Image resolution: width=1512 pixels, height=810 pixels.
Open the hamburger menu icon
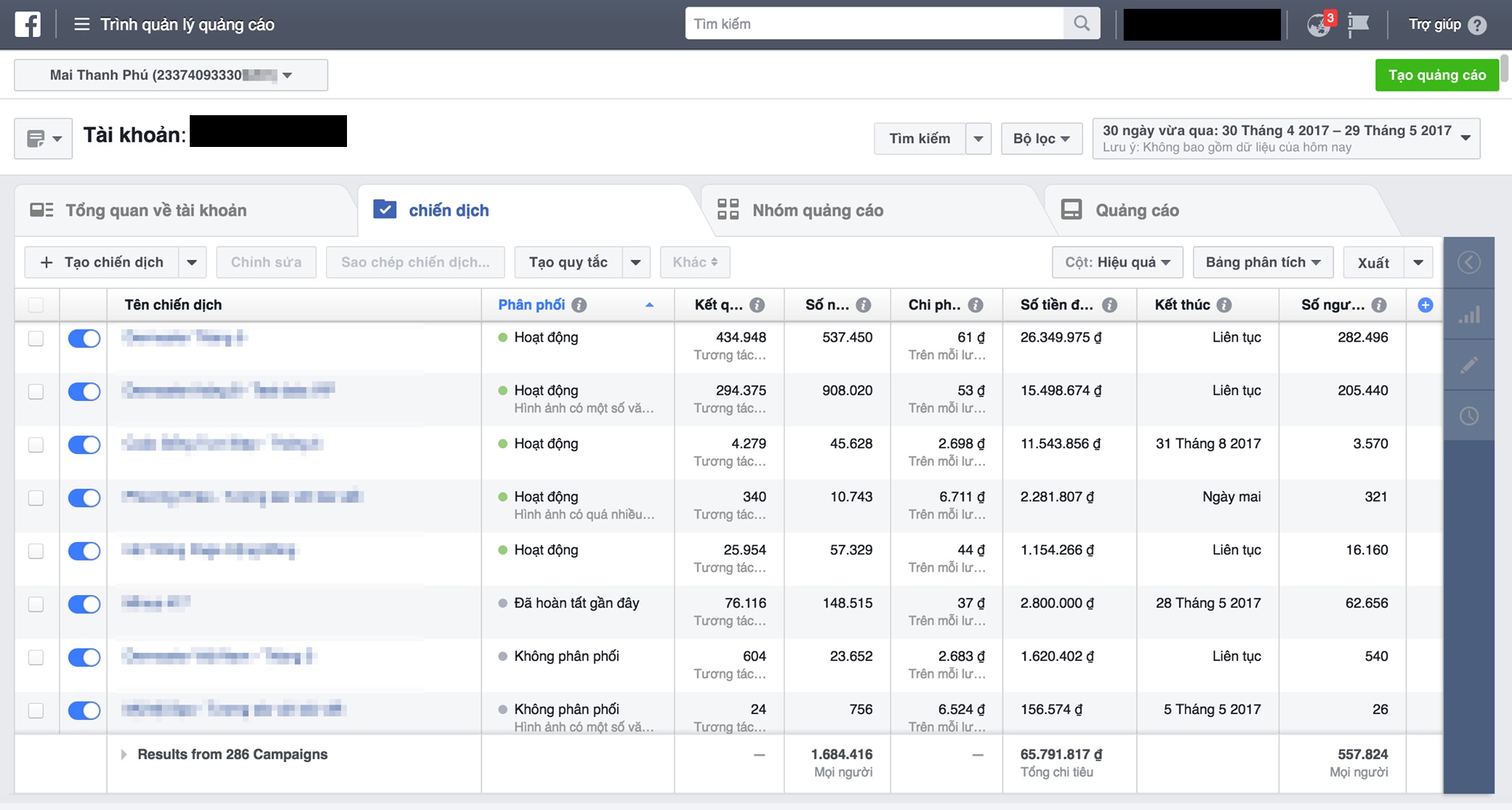[x=82, y=24]
